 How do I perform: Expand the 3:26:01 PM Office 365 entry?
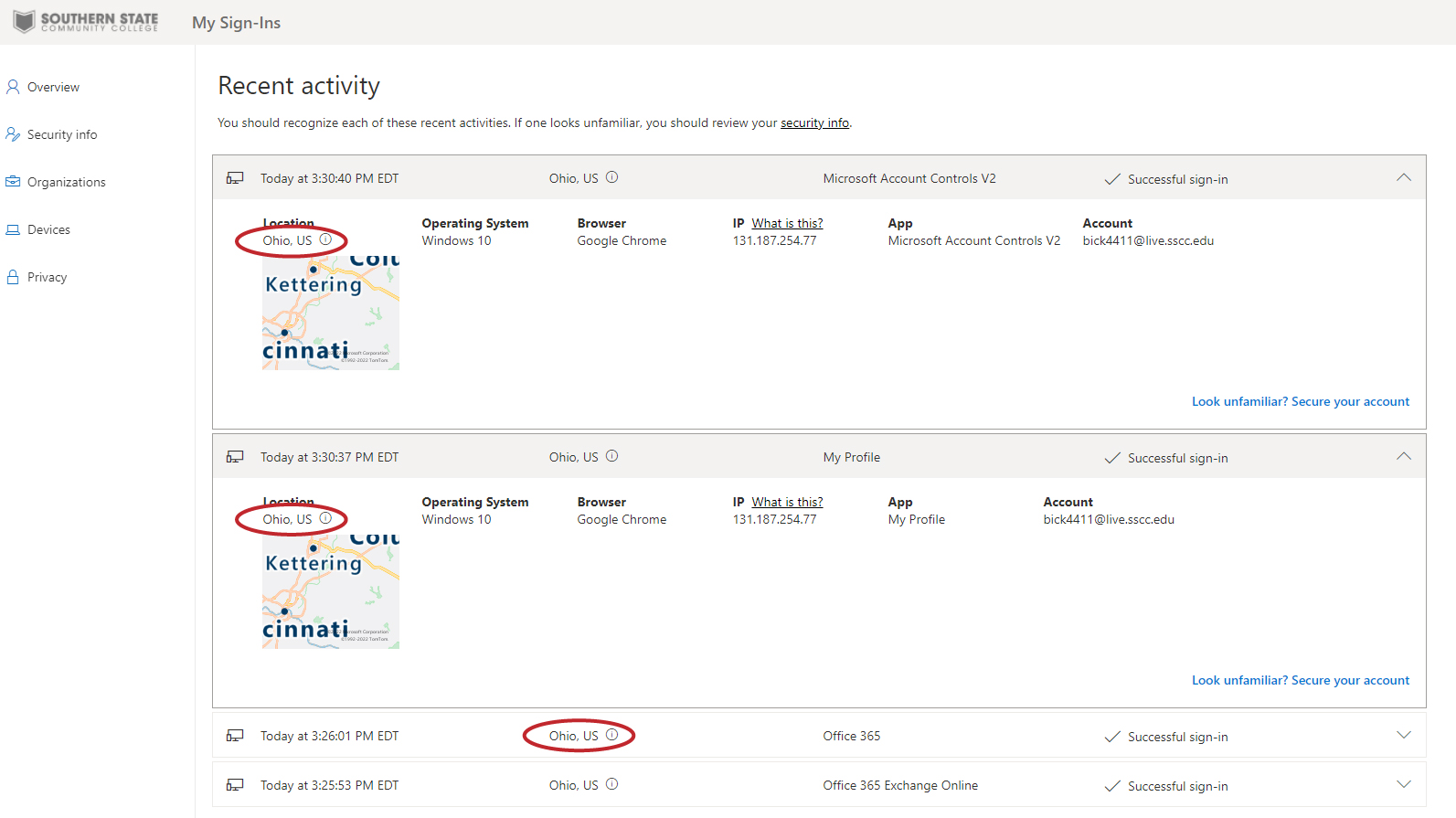[x=1404, y=735]
